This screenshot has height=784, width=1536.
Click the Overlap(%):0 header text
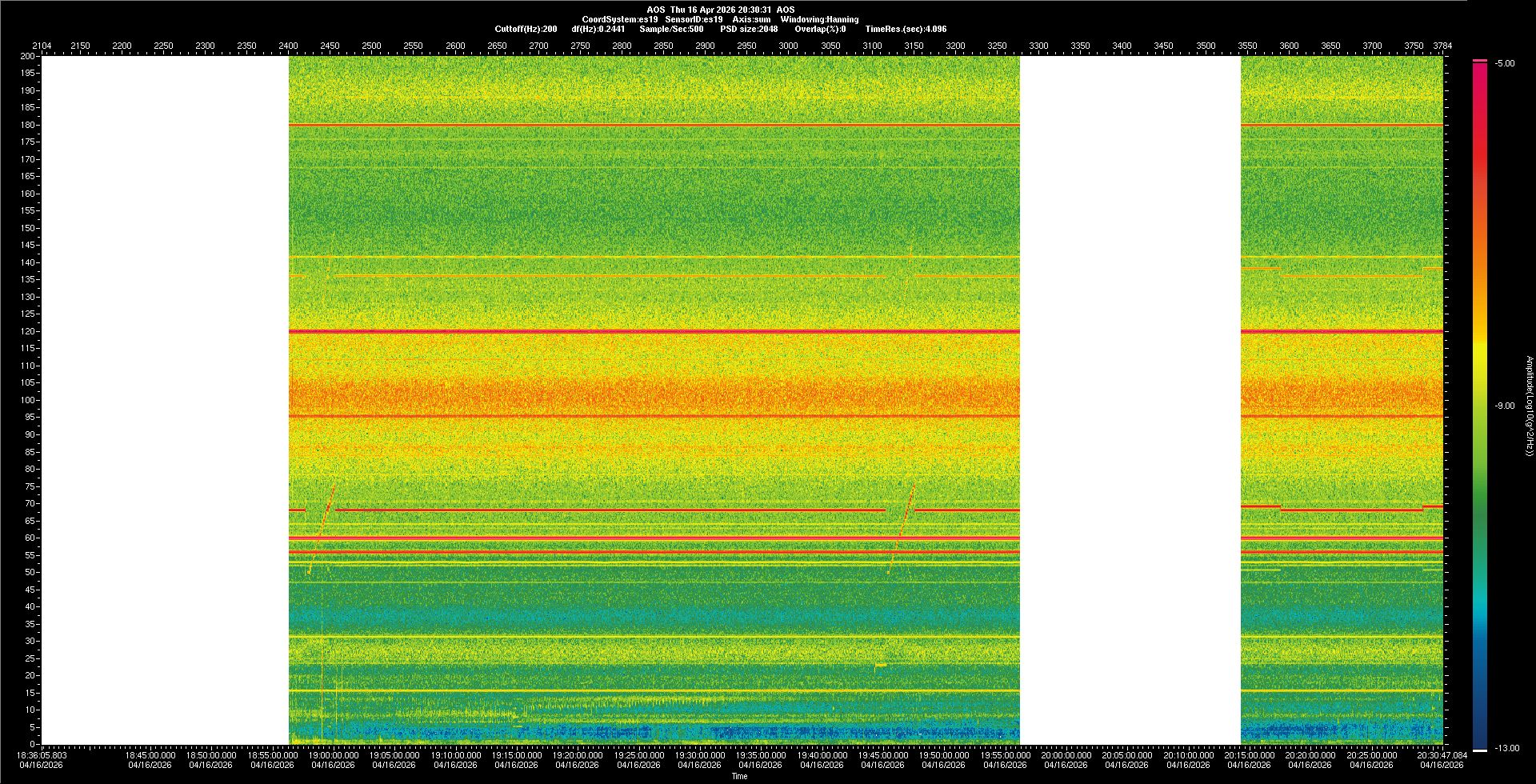(x=820, y=29)
